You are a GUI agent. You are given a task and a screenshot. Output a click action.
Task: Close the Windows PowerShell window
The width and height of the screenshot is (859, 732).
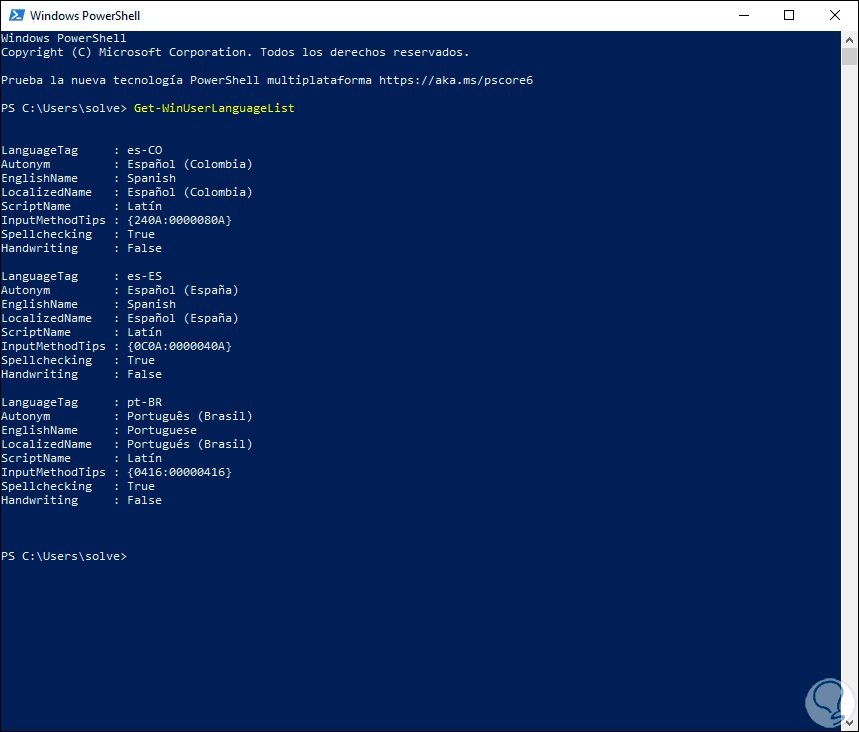835,15
